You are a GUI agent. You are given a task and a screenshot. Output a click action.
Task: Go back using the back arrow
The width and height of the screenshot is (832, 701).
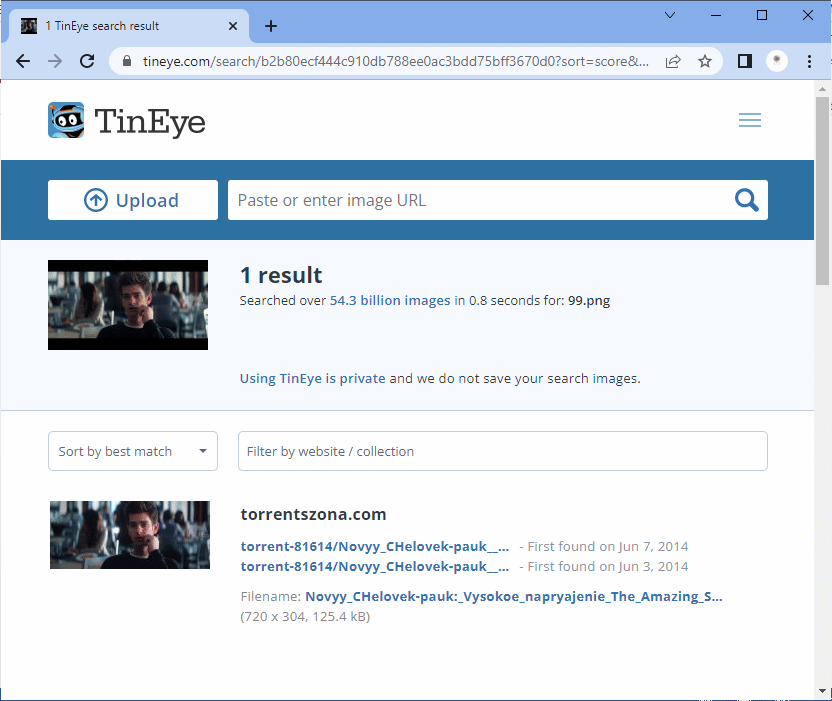click(23, 61)
